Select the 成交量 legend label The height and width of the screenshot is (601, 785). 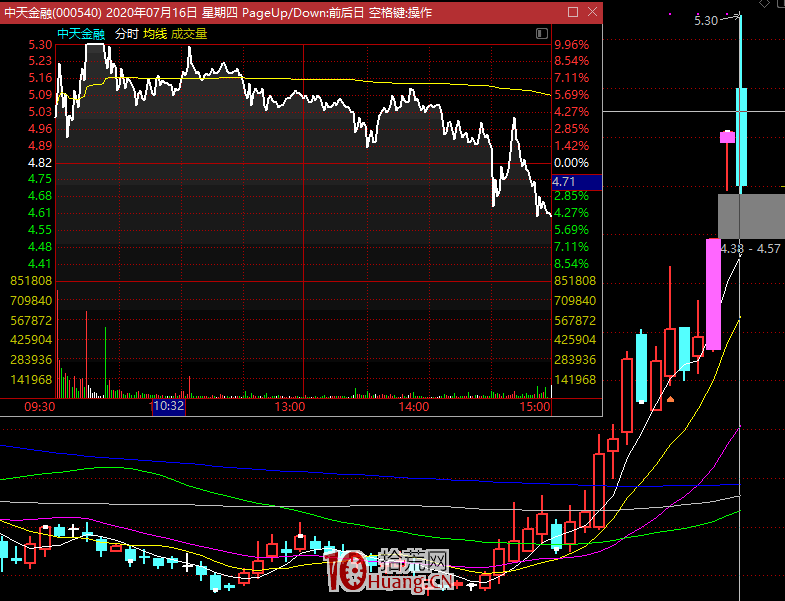coord(189,33)
